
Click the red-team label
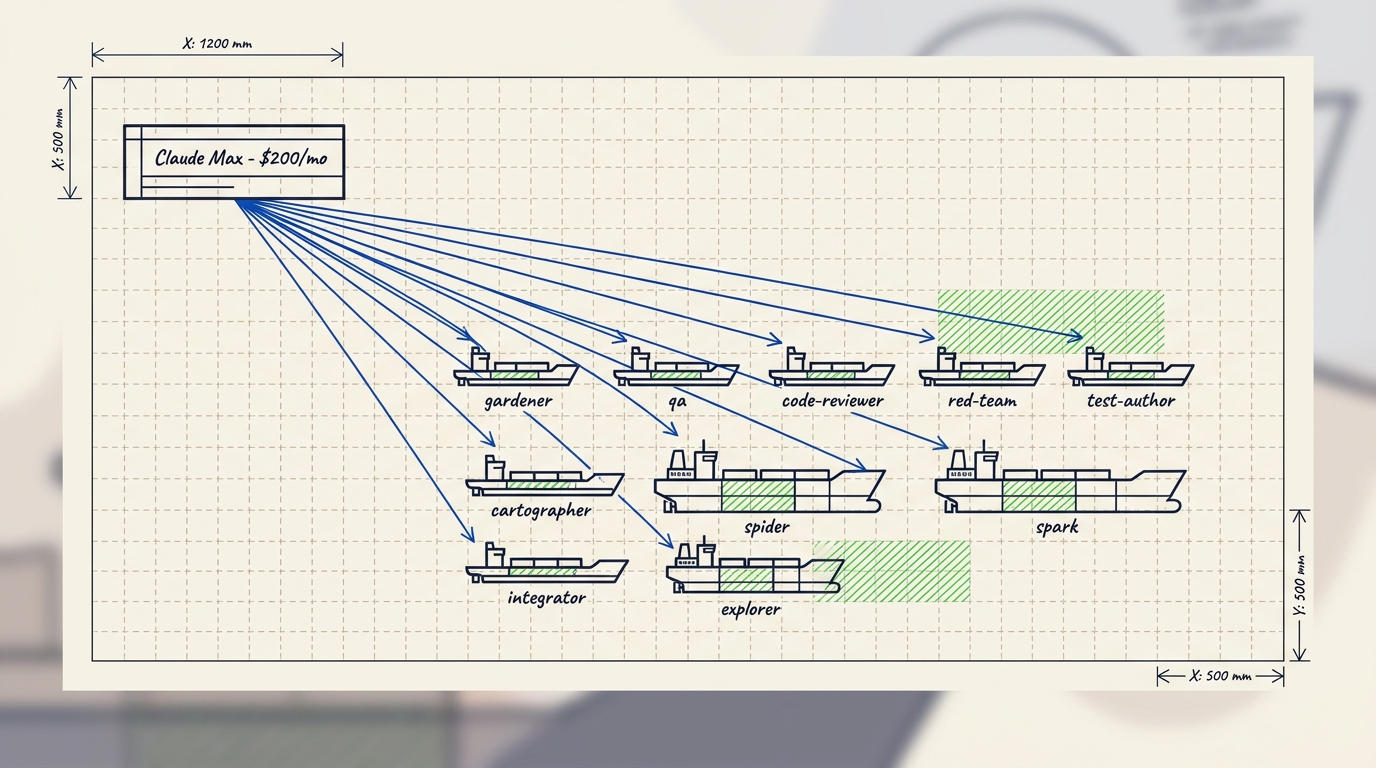tap(982, 401)
